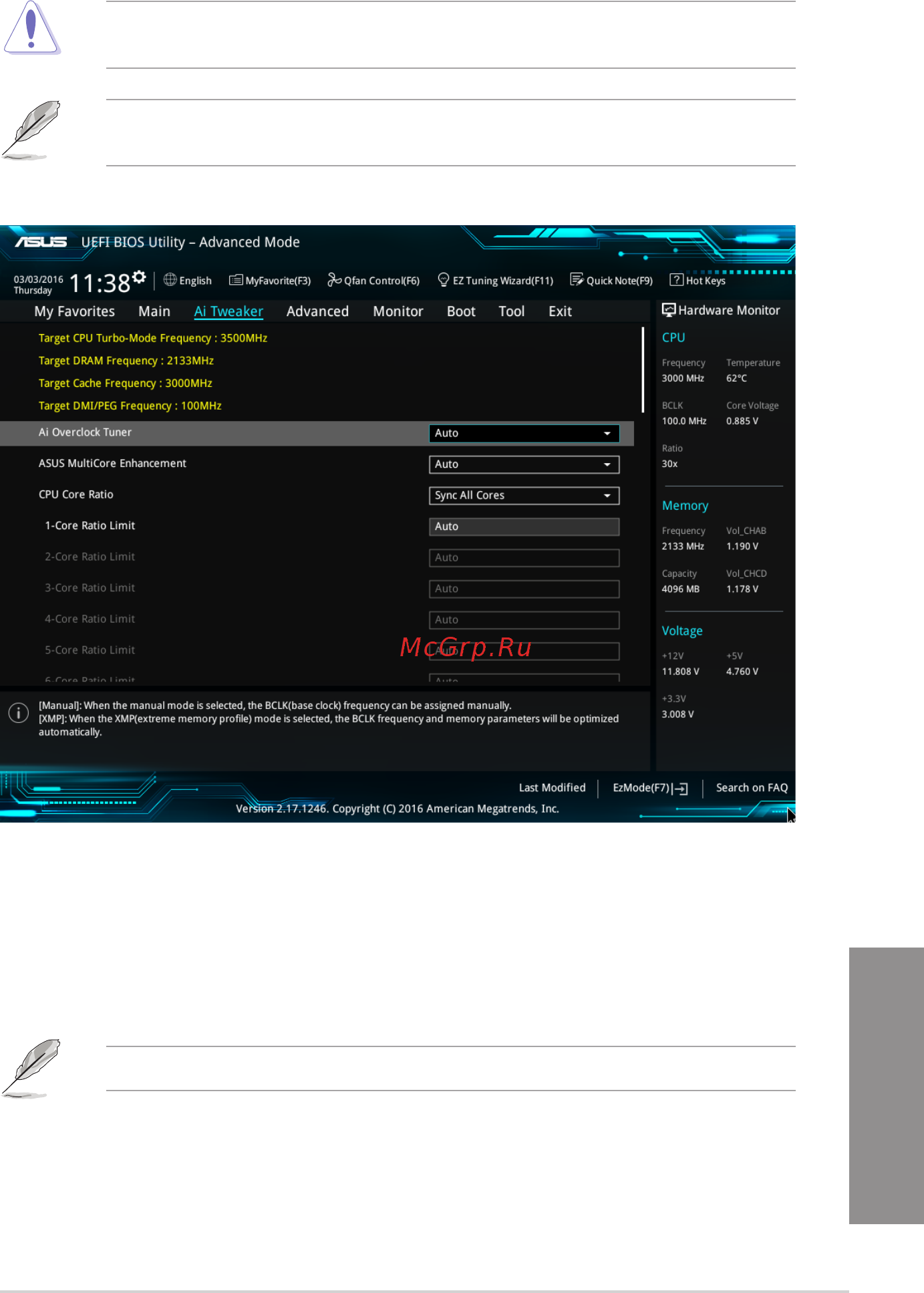The width and height of the screenshot is (924, 1293).
Task: Click Last Modified button
Action: point(553,788)
